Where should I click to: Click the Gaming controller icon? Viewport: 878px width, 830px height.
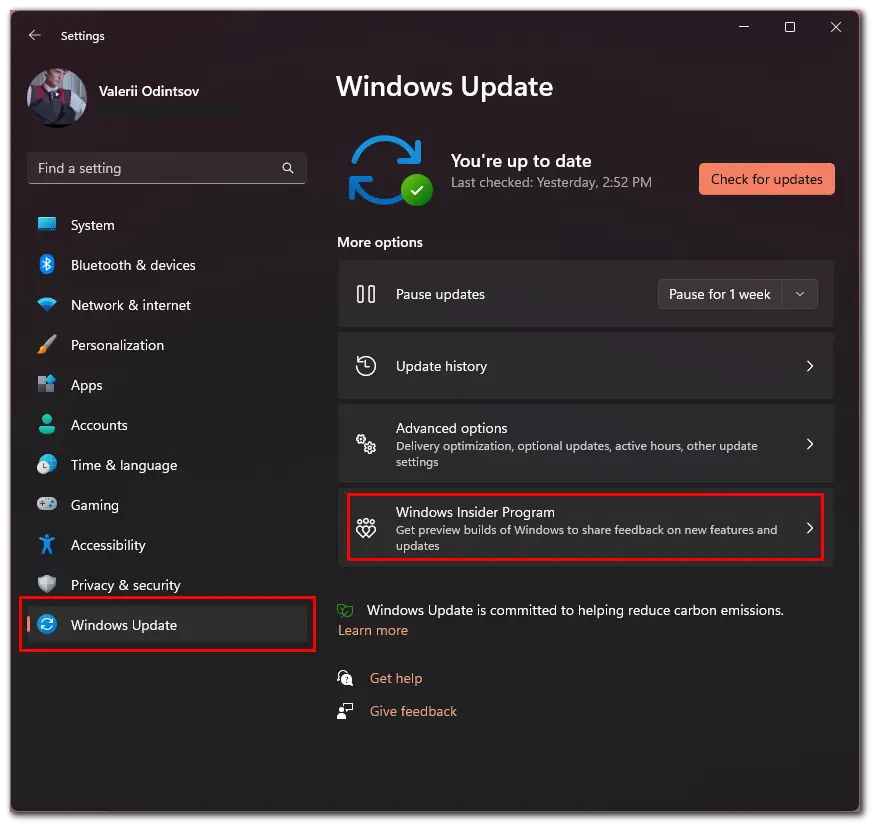47,504
